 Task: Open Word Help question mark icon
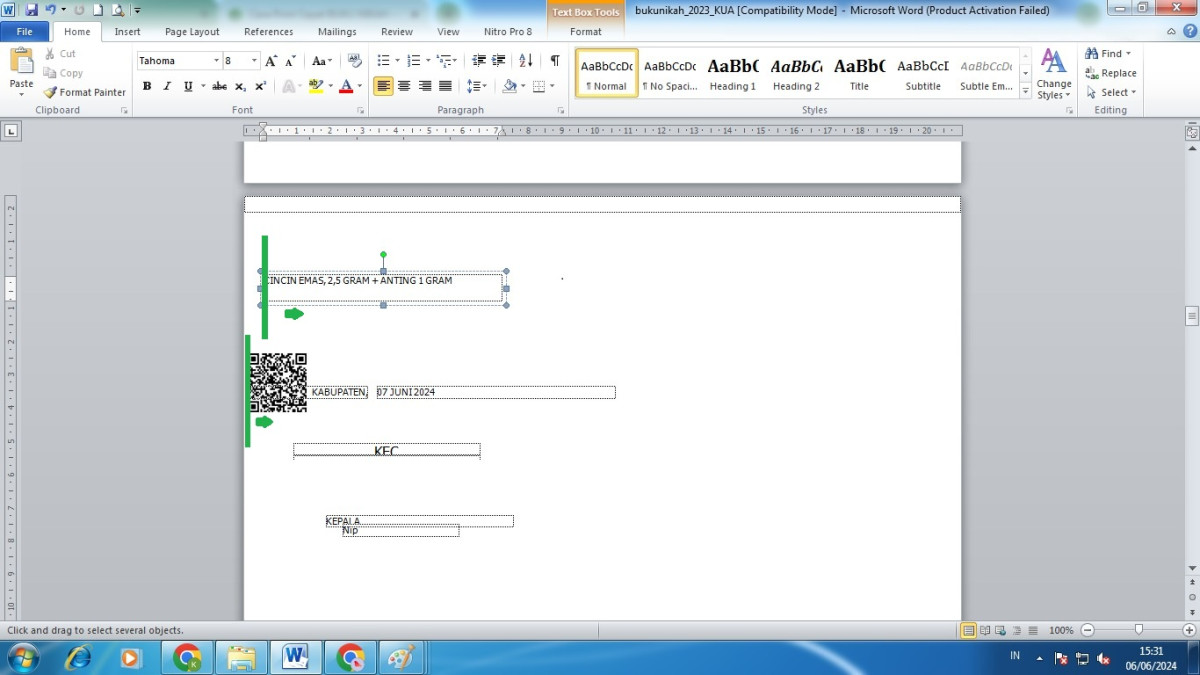click(1188, 32)
